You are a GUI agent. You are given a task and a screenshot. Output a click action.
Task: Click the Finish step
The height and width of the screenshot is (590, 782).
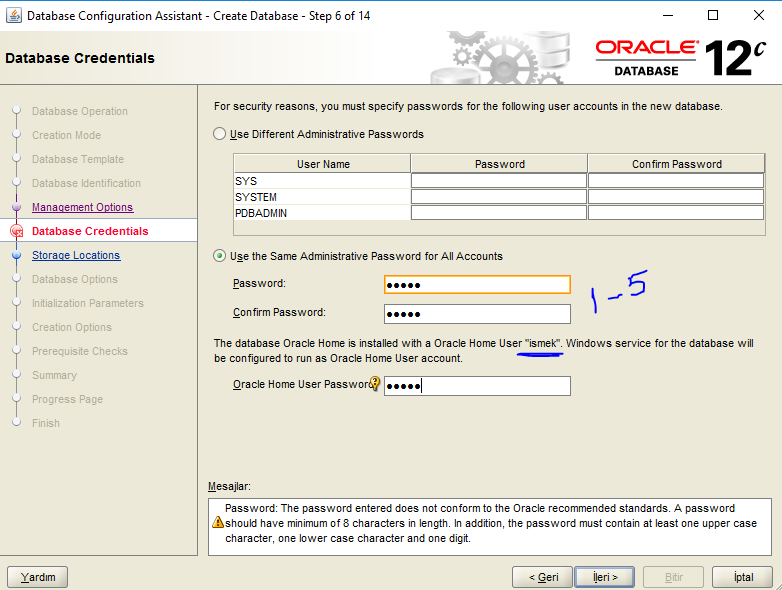[x=46, y=423]
